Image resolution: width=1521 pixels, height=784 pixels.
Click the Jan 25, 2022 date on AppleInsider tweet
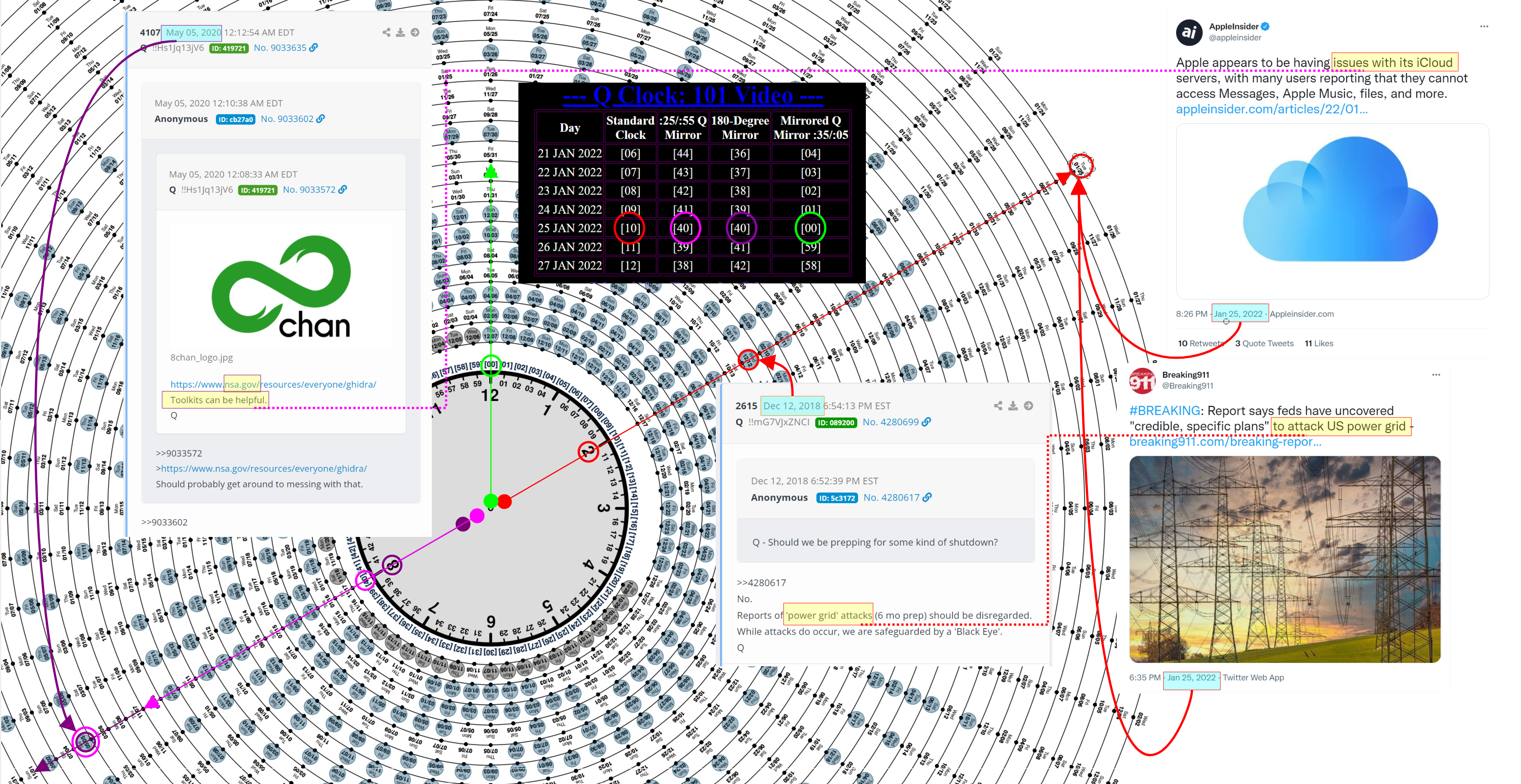pyautogui.click(x=1238, y=314)
